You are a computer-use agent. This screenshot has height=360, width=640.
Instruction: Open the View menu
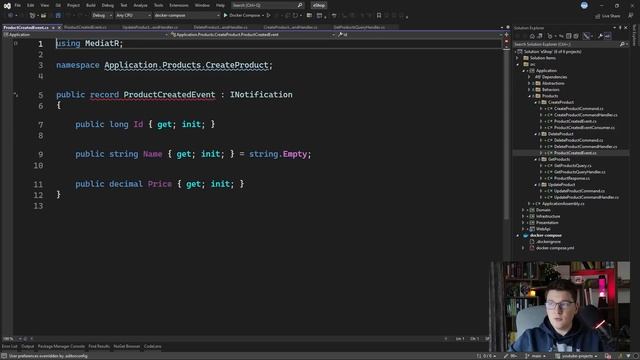[44, 5]
